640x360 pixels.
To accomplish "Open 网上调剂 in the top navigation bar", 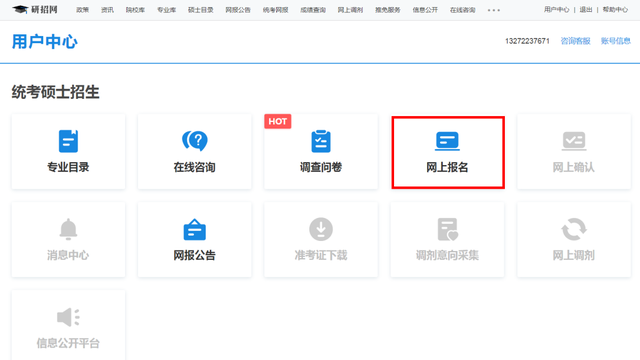I will point(350,10).
